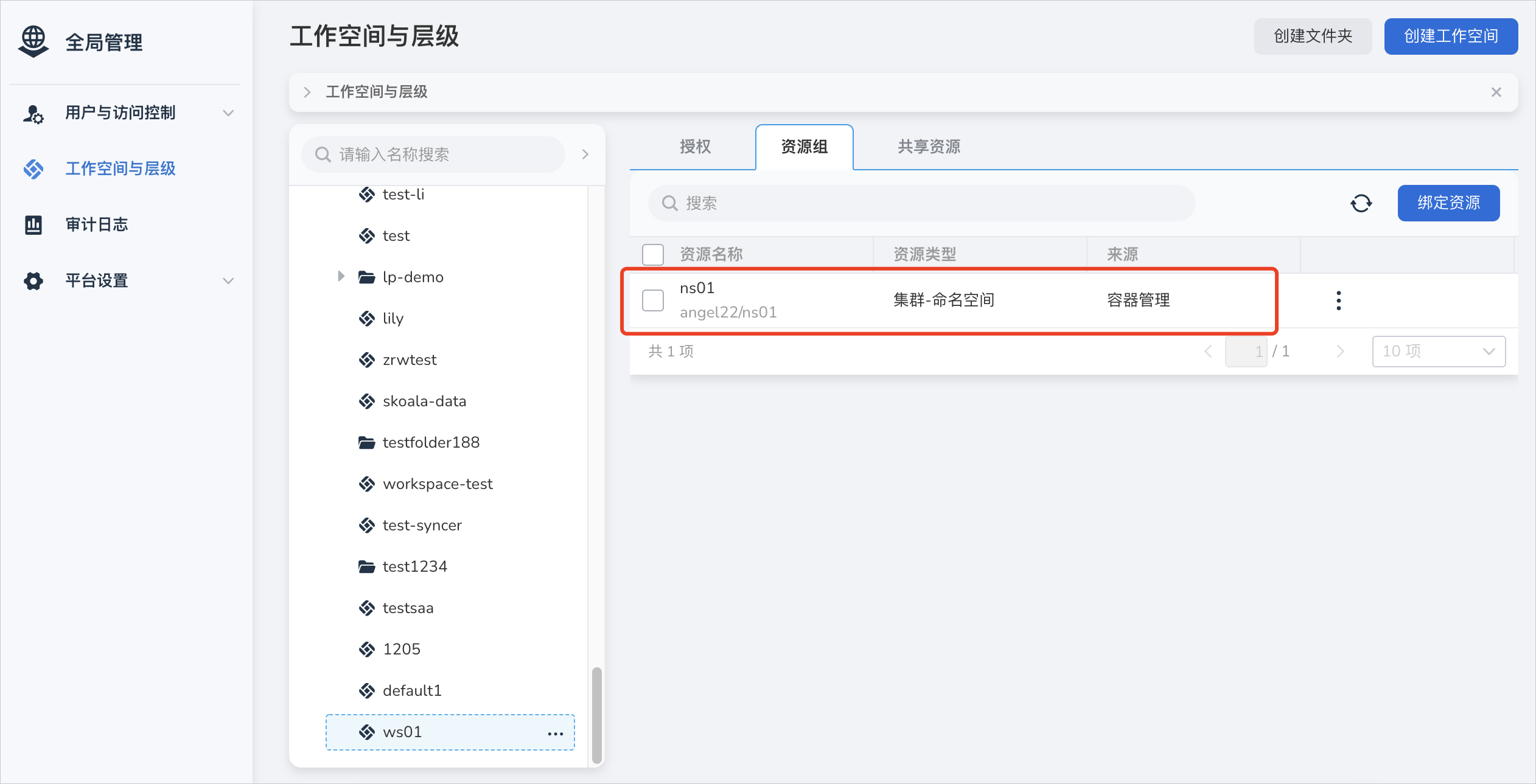1536x784 pixels.
Task: Expand the 平台设置 menu chevron
Action: tap(228, 281)
